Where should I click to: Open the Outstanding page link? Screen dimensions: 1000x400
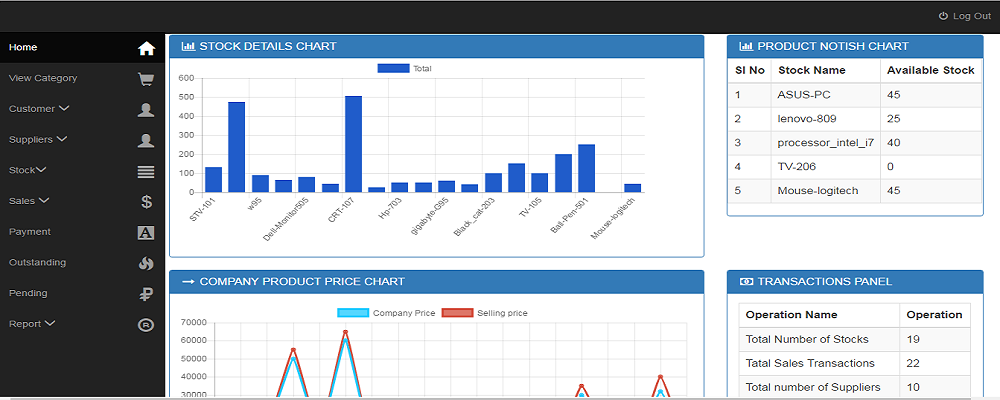[x=37, y=263]
